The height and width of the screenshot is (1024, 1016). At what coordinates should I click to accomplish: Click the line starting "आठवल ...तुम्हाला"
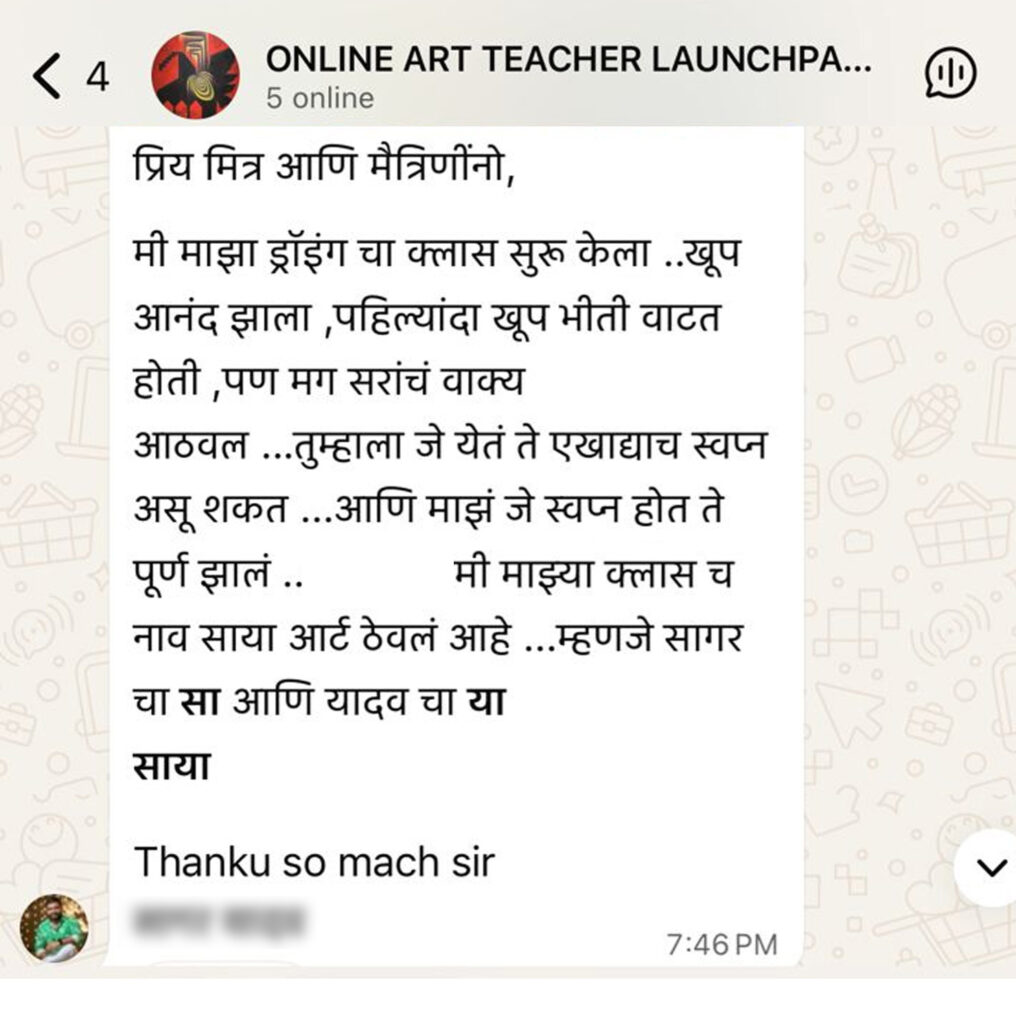[x=449, y=445]
